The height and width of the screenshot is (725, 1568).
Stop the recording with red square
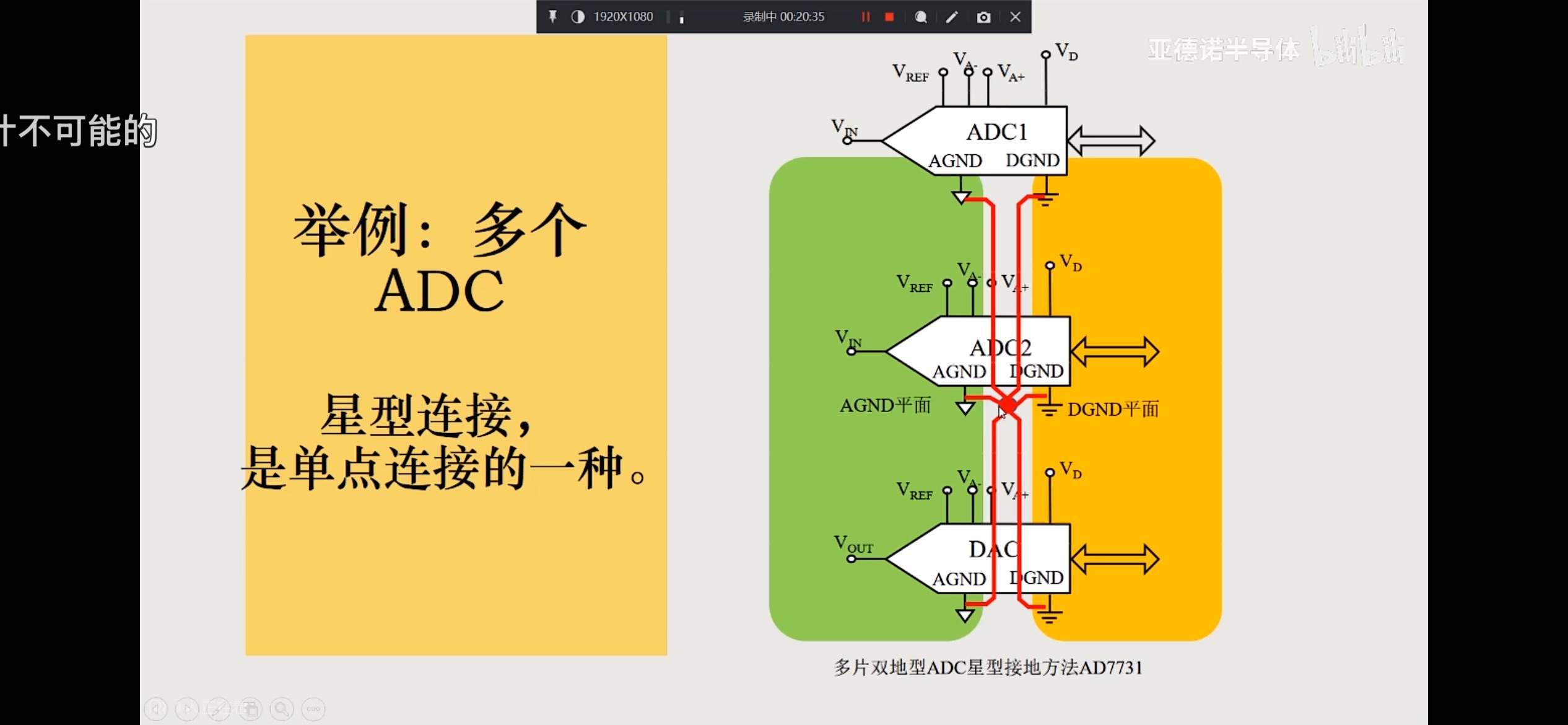[889, 17]
